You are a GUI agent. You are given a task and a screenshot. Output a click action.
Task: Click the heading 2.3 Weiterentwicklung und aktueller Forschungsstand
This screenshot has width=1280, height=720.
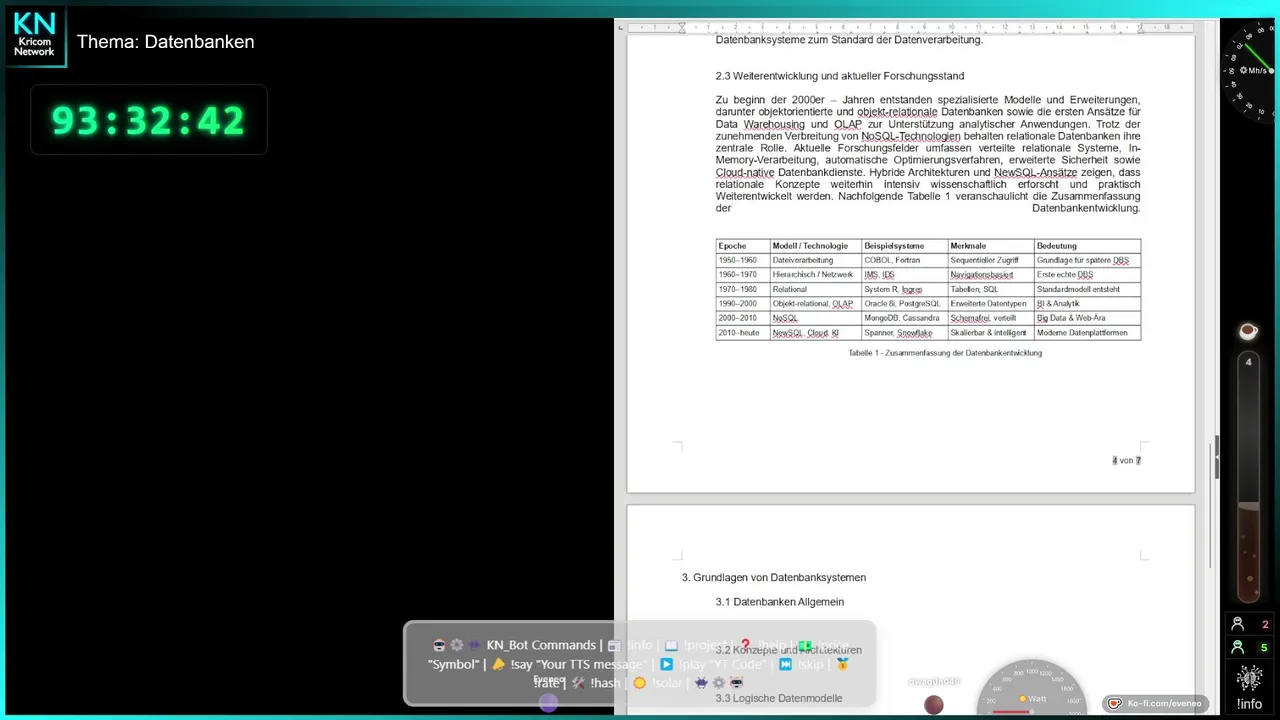[x=839, y=76]
